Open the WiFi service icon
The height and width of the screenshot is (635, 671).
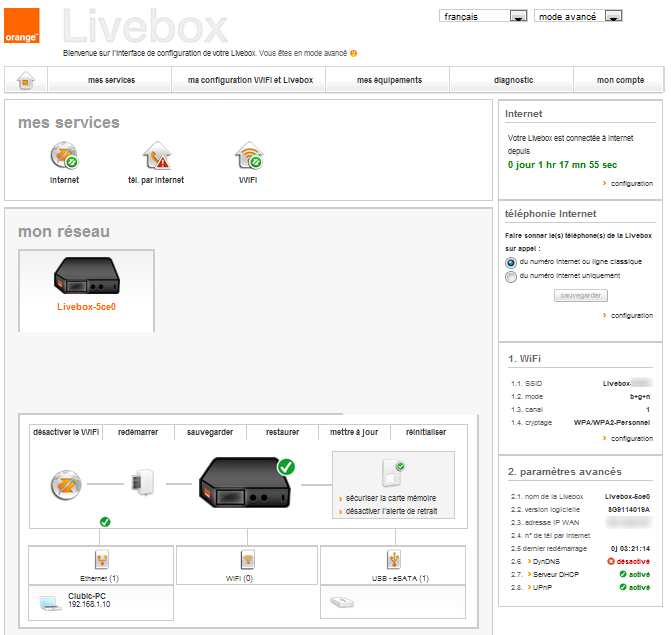[249, 155]
